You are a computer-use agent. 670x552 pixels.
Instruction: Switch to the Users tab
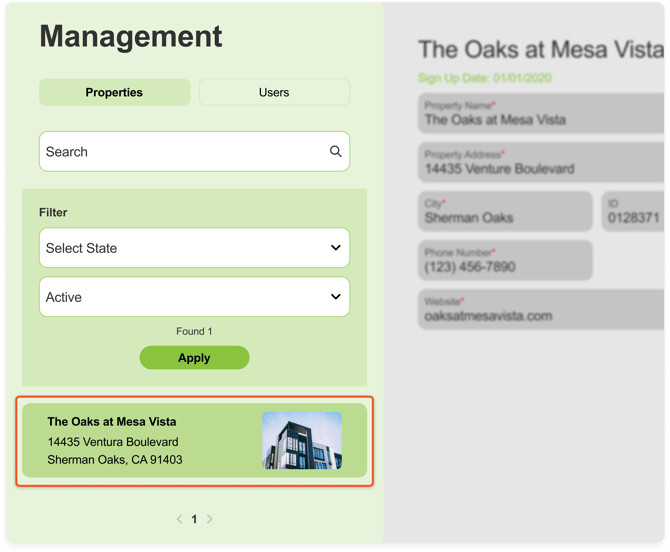274,92
